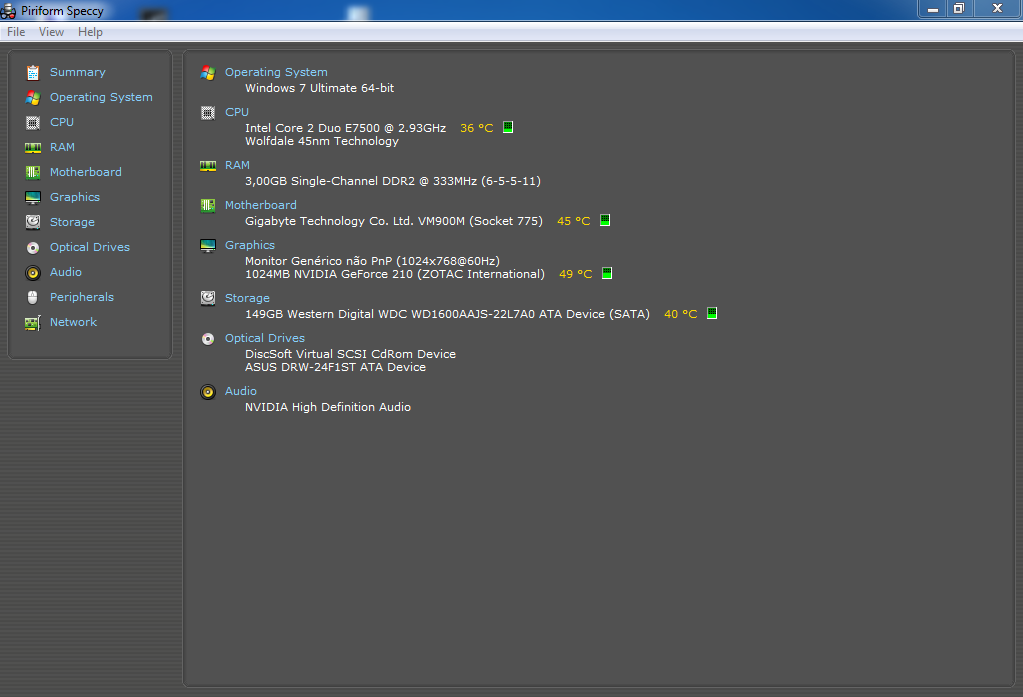Click green temperature indicator next to motherboard 45 °C

coord(605,220)
